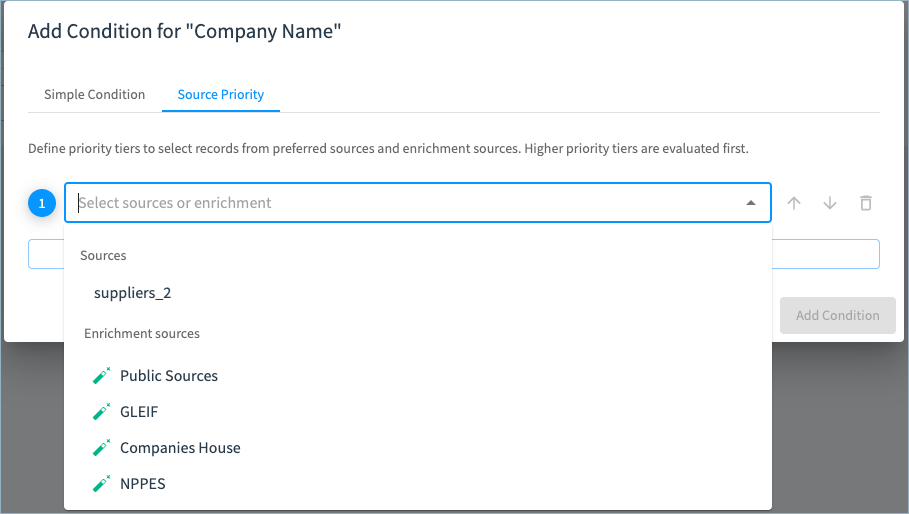Click the Enrichment sources group header

[x=141, y=333]
